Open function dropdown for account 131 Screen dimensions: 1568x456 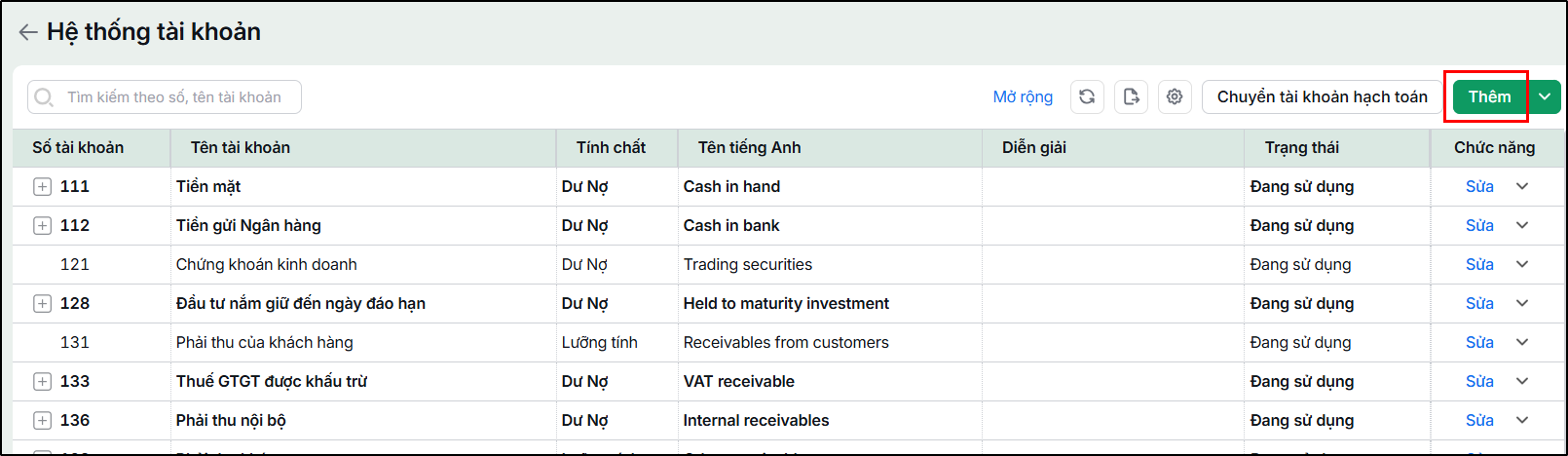[1522, 342]
